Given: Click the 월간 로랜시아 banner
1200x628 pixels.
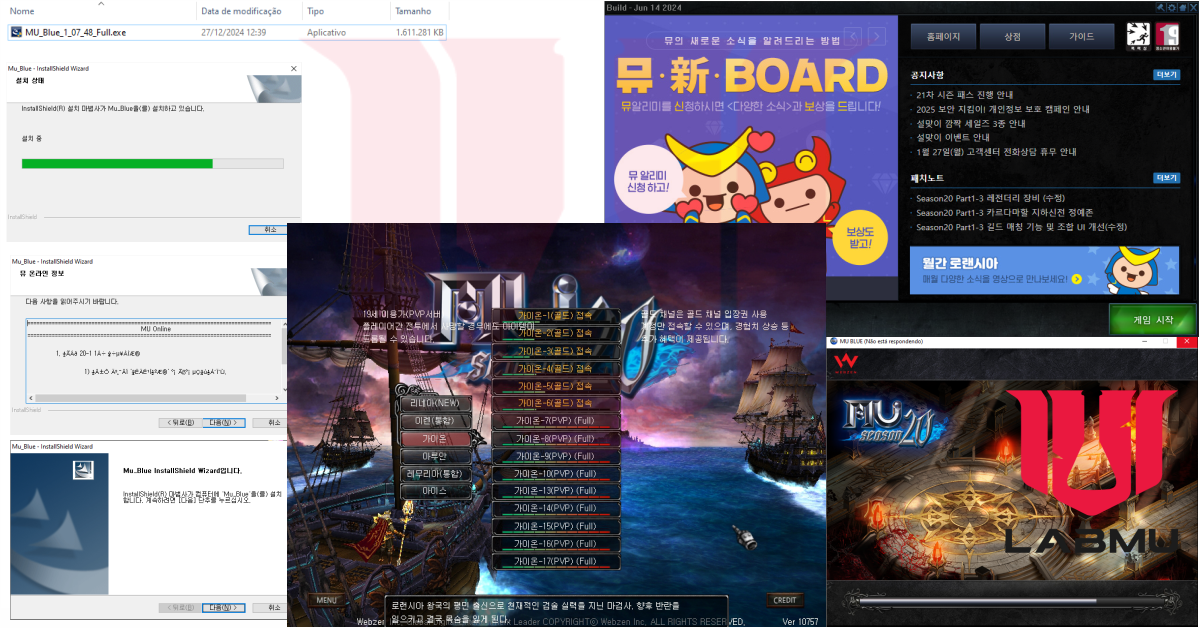Looking at the screenshot, I should click(x=1043, y=270).
